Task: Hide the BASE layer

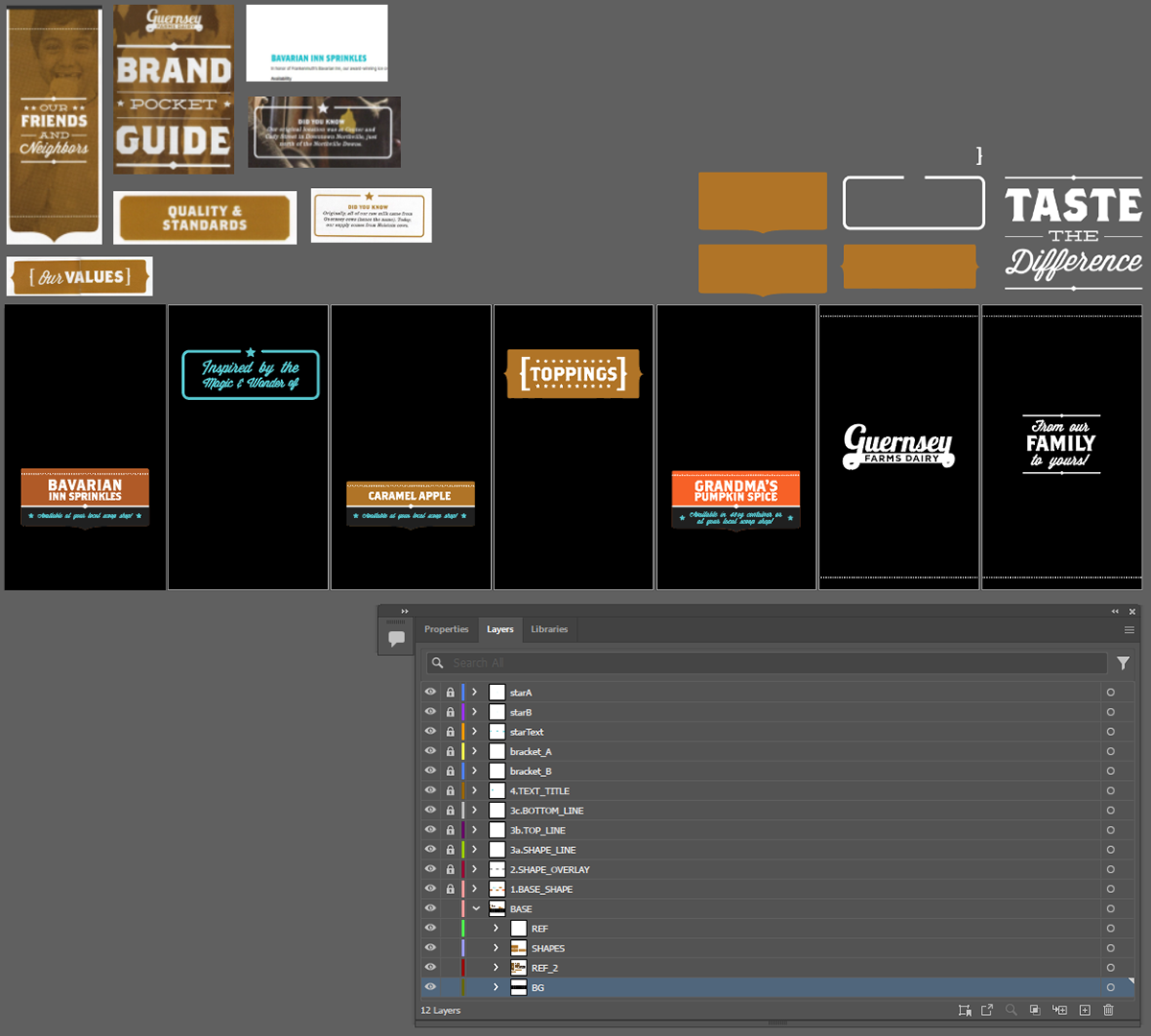Action: (430, 909)
